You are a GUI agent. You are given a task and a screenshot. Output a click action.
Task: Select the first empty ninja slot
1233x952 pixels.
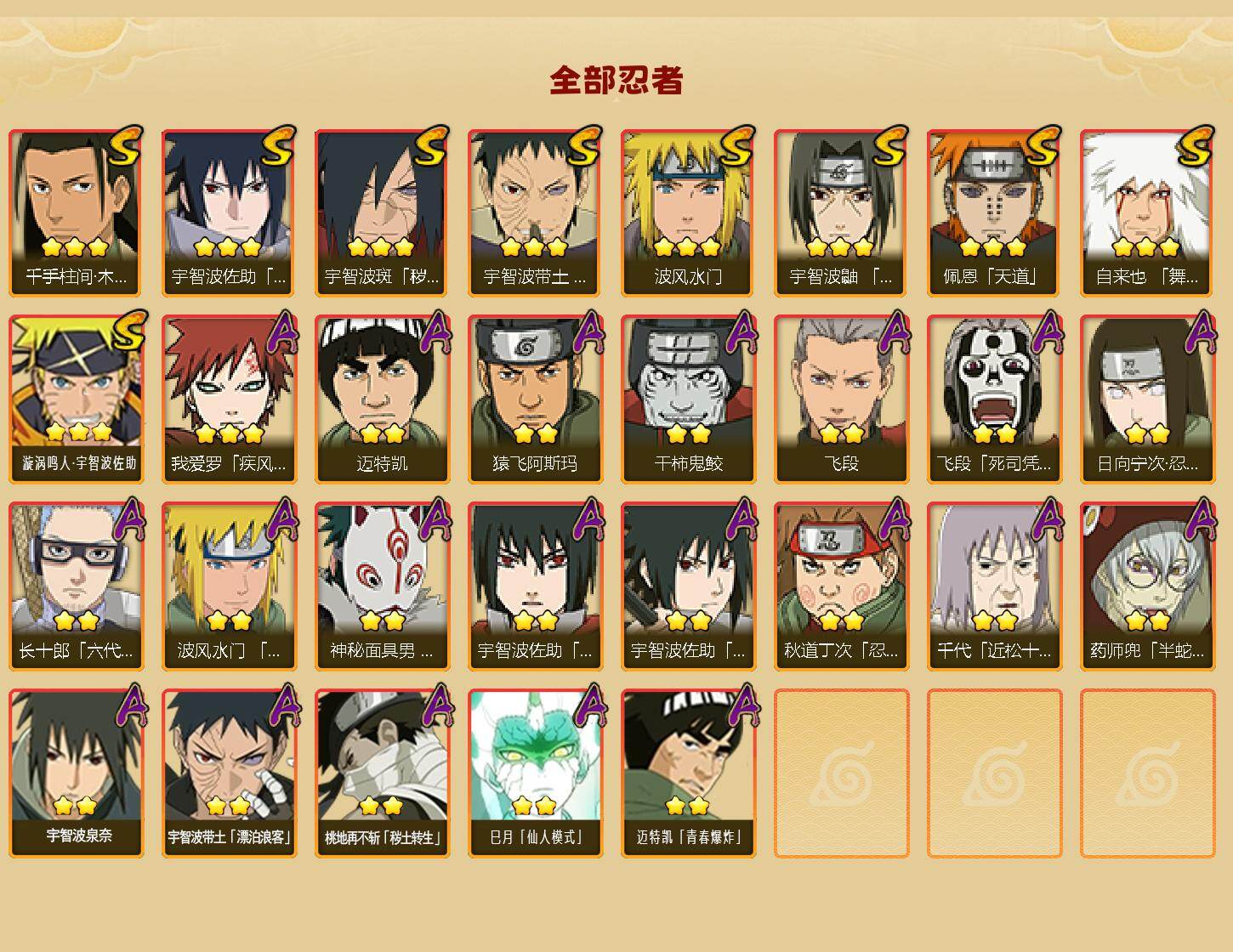tap(841, 773)
